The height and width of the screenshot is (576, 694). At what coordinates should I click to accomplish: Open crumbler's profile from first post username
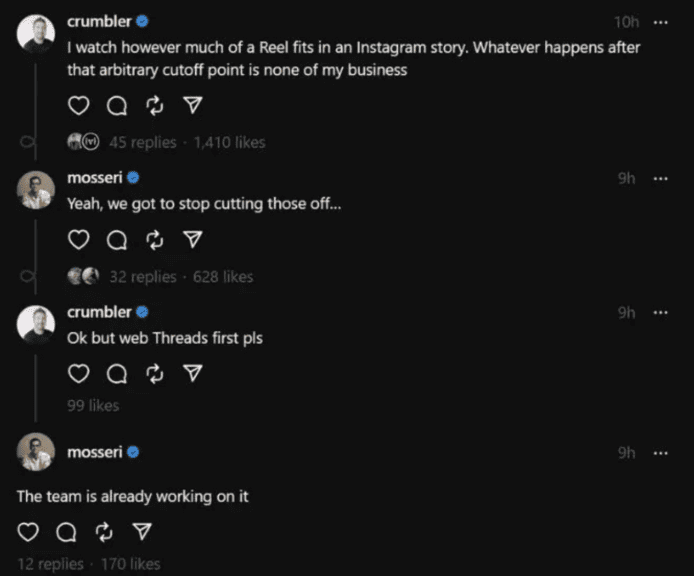point(99,21)
